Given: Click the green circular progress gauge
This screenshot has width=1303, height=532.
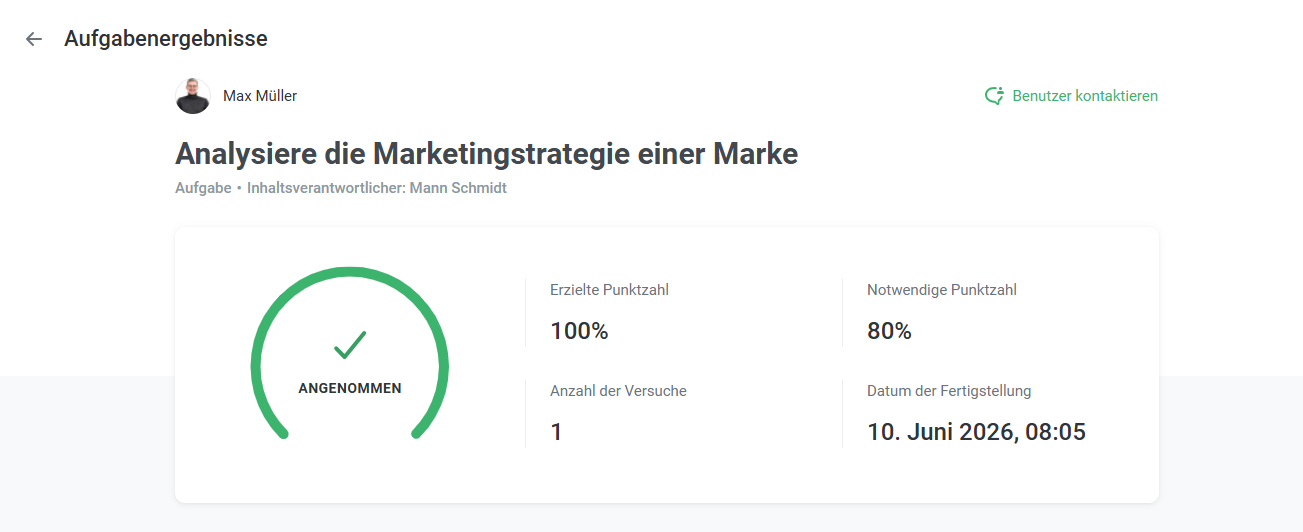Looking at the screenshot, I should (x=350, y=355).
